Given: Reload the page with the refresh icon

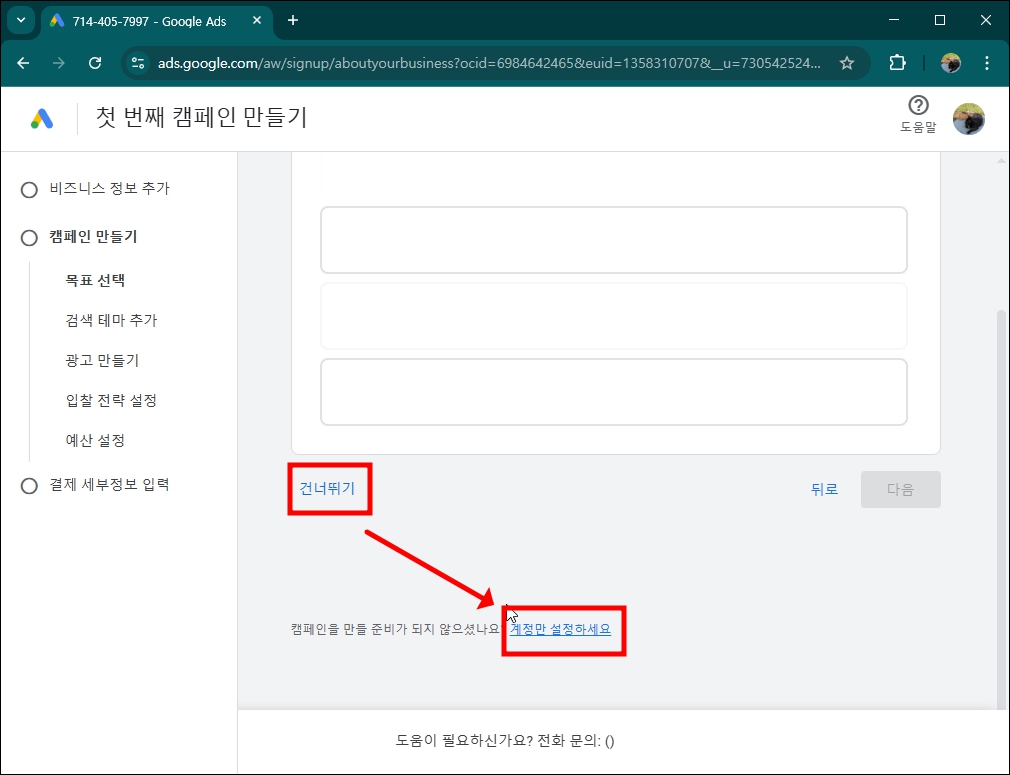Looking at the screenshot, I should coord(95,62).
